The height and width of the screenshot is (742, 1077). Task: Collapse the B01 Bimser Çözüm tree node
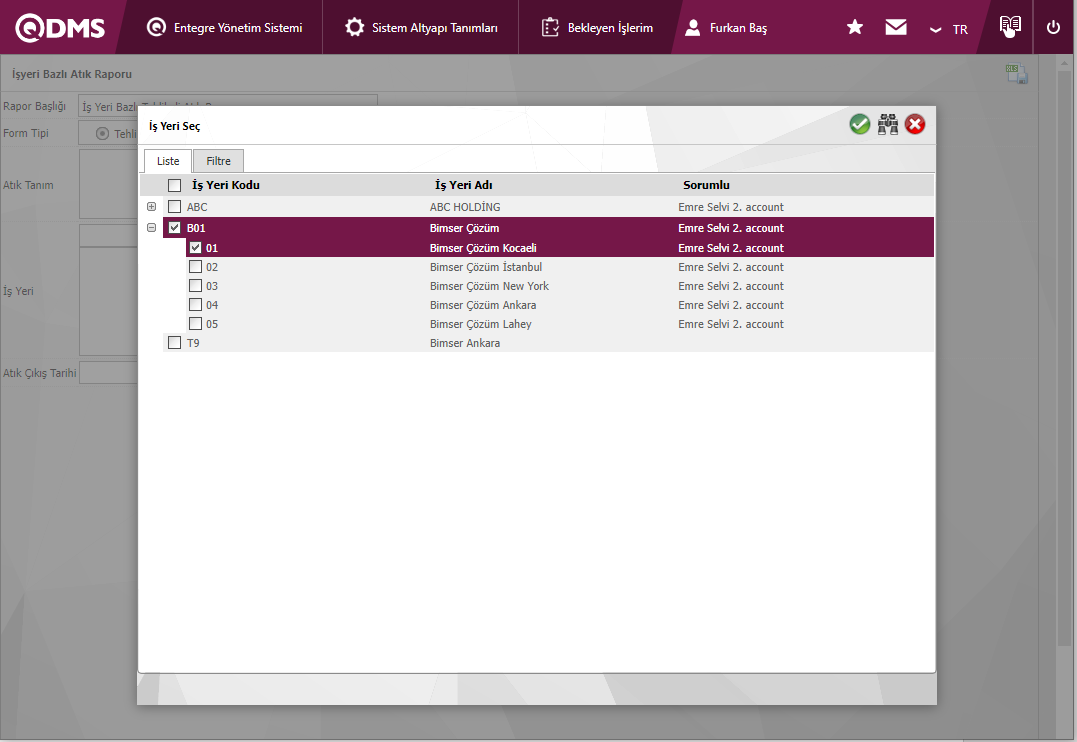(x=152, y=227)
